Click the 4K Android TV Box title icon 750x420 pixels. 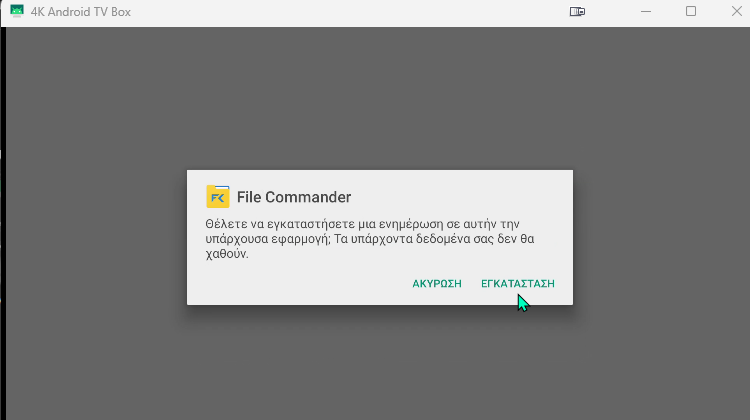coord(17,11)
